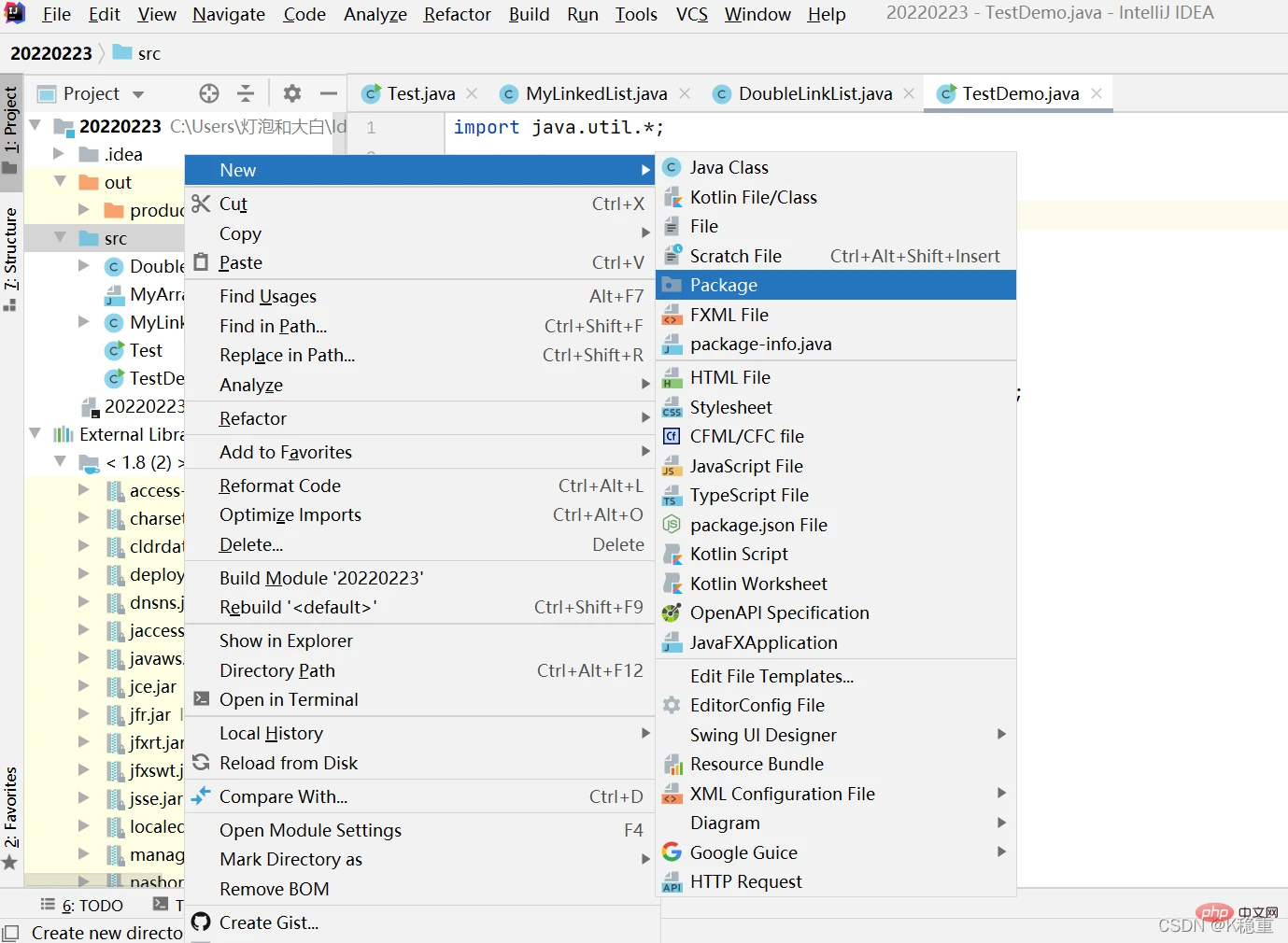Image resolution: width=1288 pixels, height=943 pixels.
Task: Collapse the External Libraries node
Action: (35, 434)
